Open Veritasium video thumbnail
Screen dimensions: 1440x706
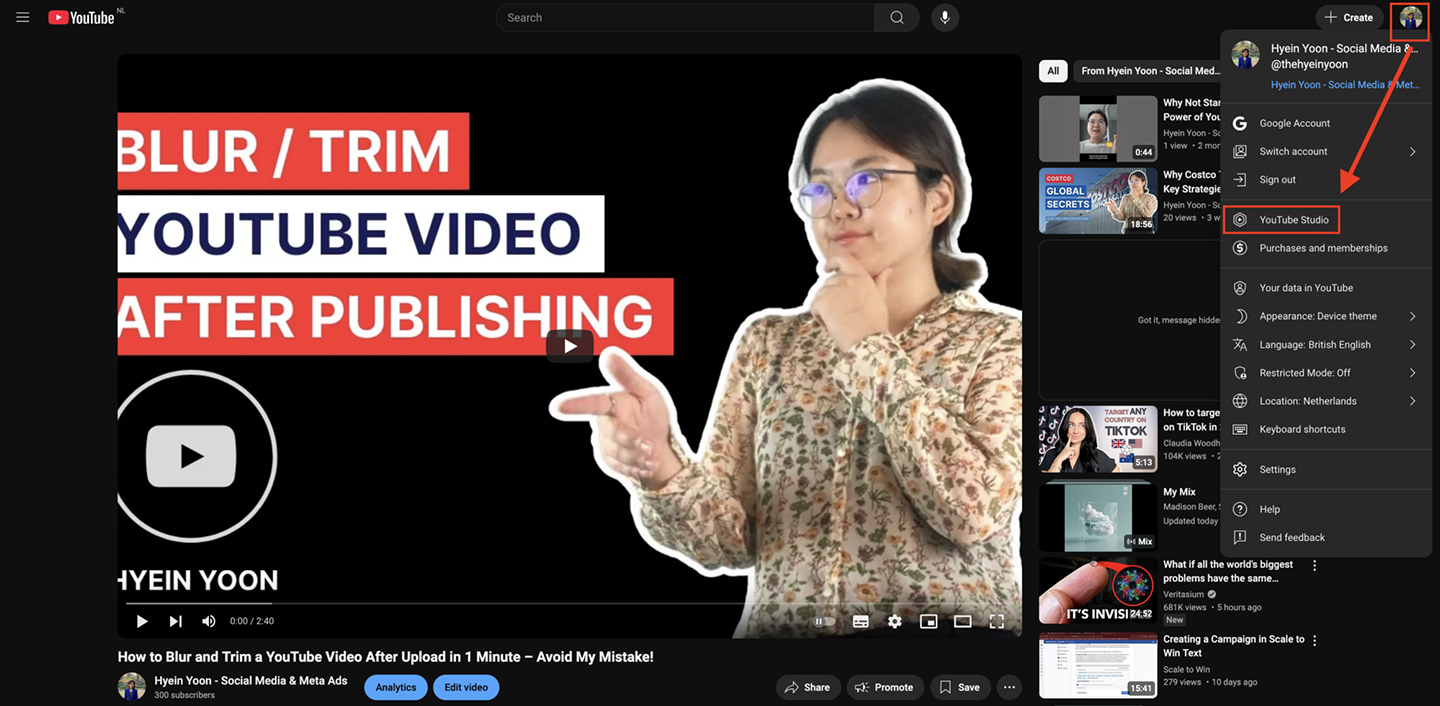coord(1098,591)
